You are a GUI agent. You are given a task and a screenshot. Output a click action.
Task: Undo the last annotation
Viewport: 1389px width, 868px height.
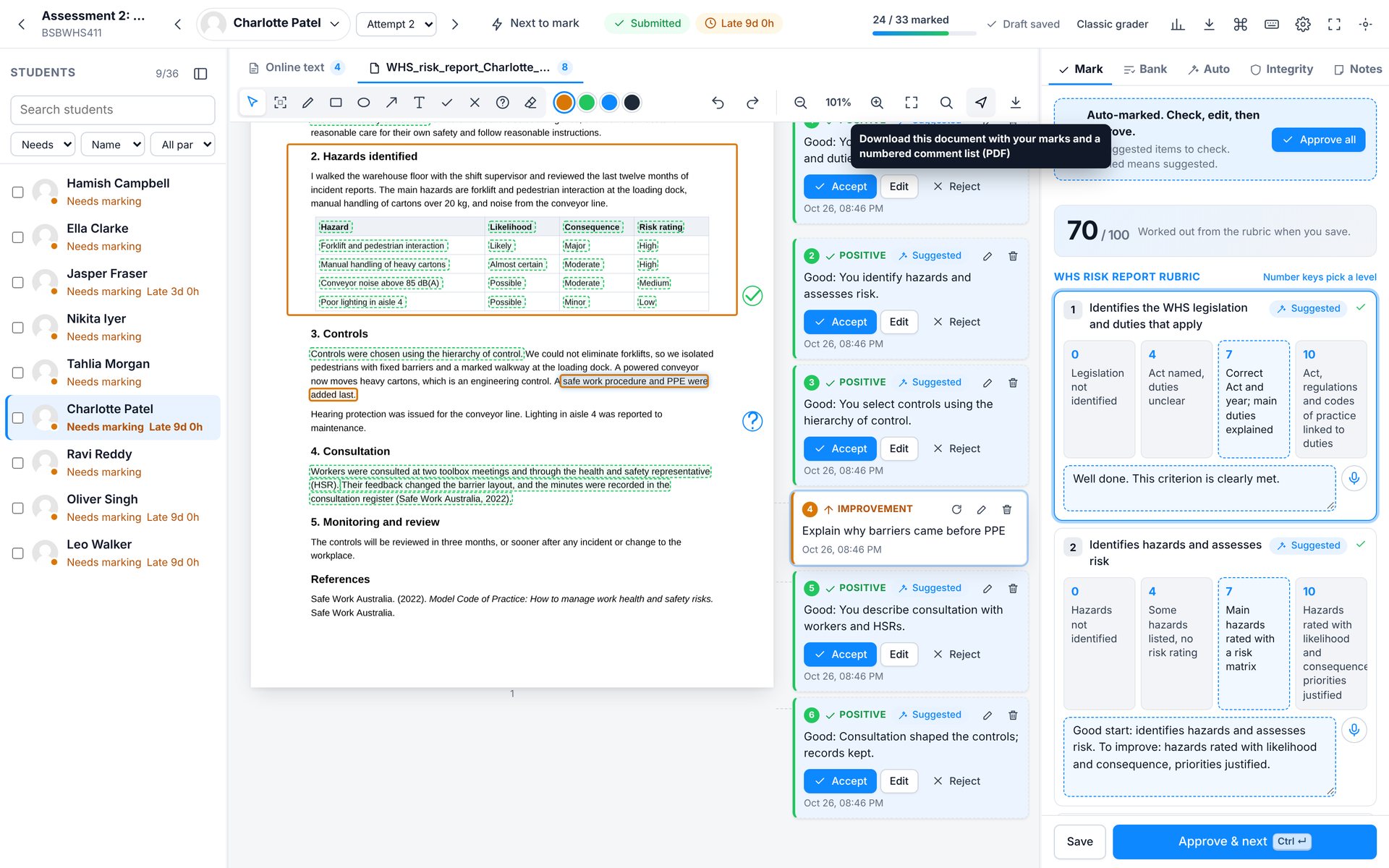(718, 103)
